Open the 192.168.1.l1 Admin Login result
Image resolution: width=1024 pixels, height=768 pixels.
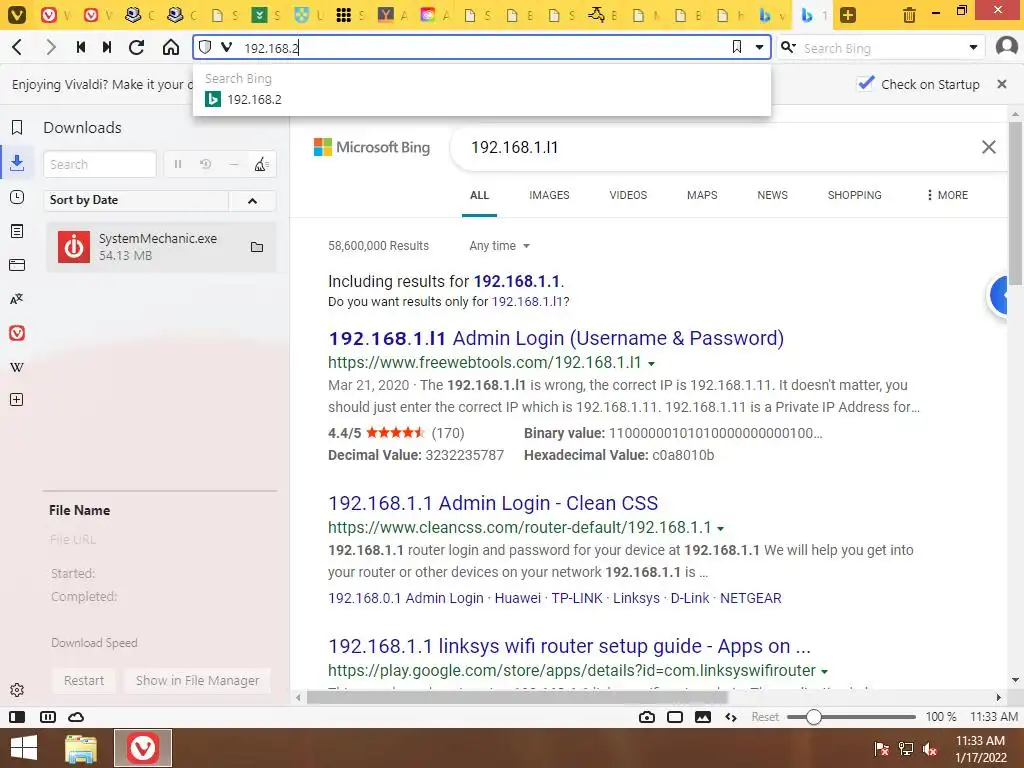click(556, 338)
